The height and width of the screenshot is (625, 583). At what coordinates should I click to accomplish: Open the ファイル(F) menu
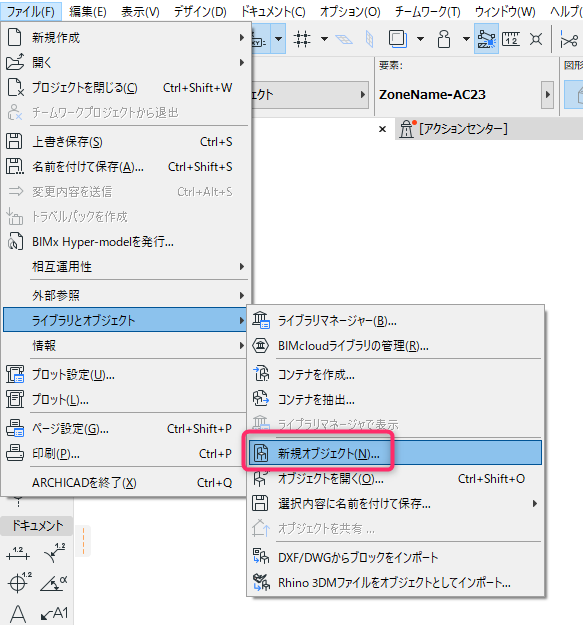[31, 12]
